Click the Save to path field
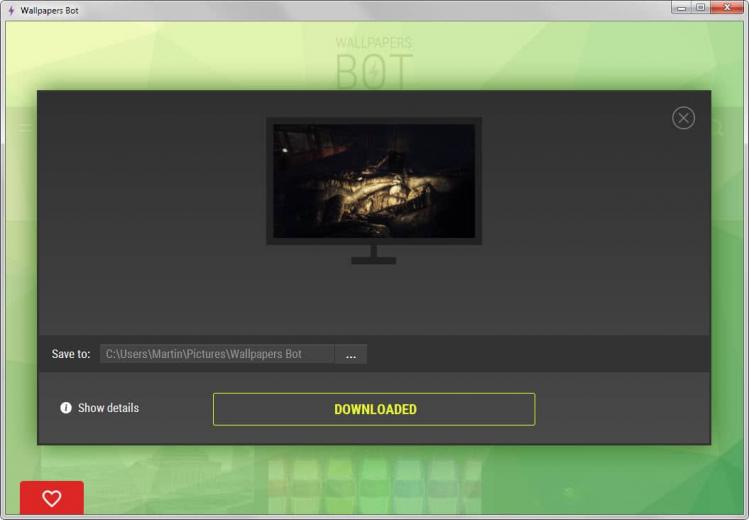 tap(217, 354)
